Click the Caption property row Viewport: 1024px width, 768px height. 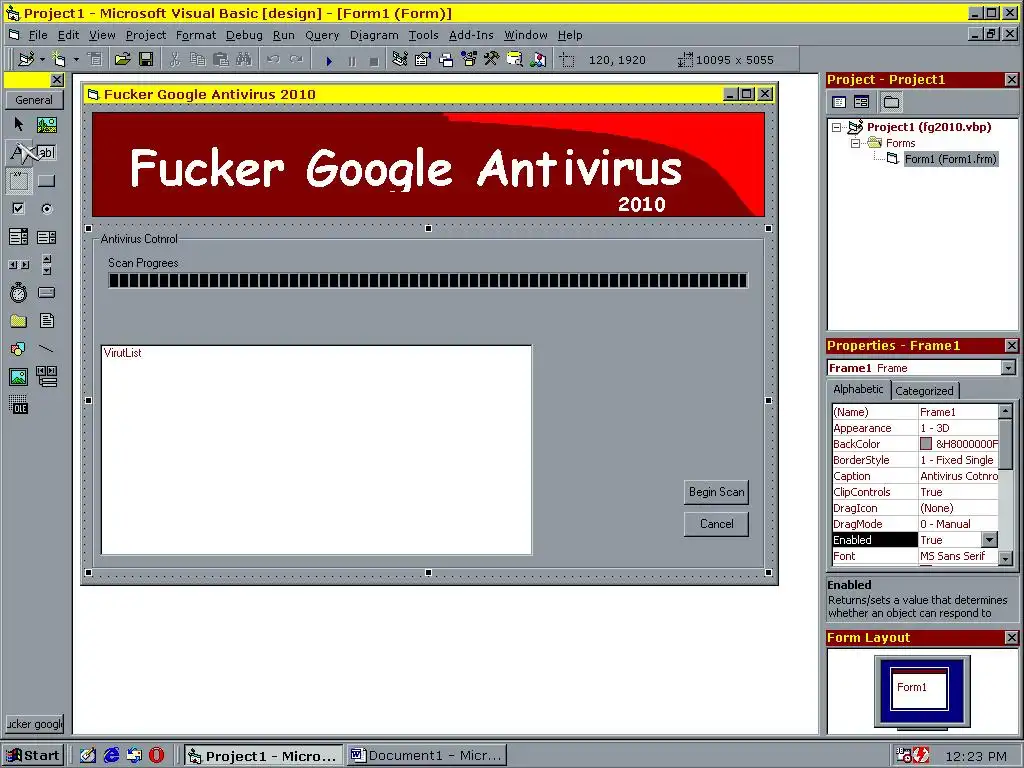(915, 476)
